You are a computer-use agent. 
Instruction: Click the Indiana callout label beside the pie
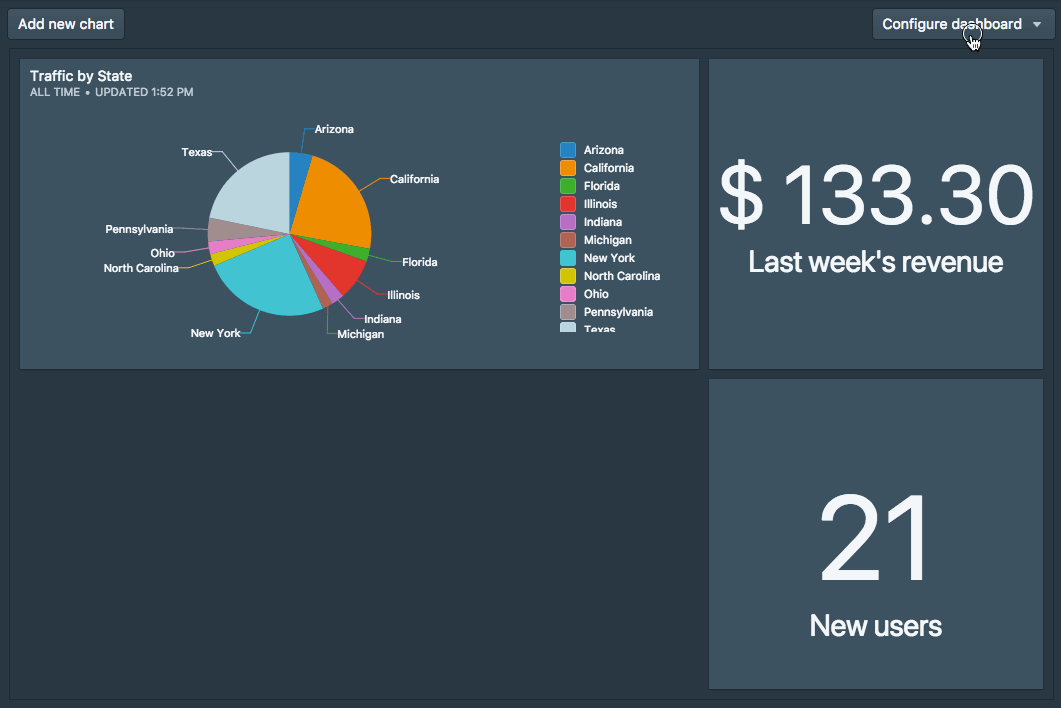(383, 319)
